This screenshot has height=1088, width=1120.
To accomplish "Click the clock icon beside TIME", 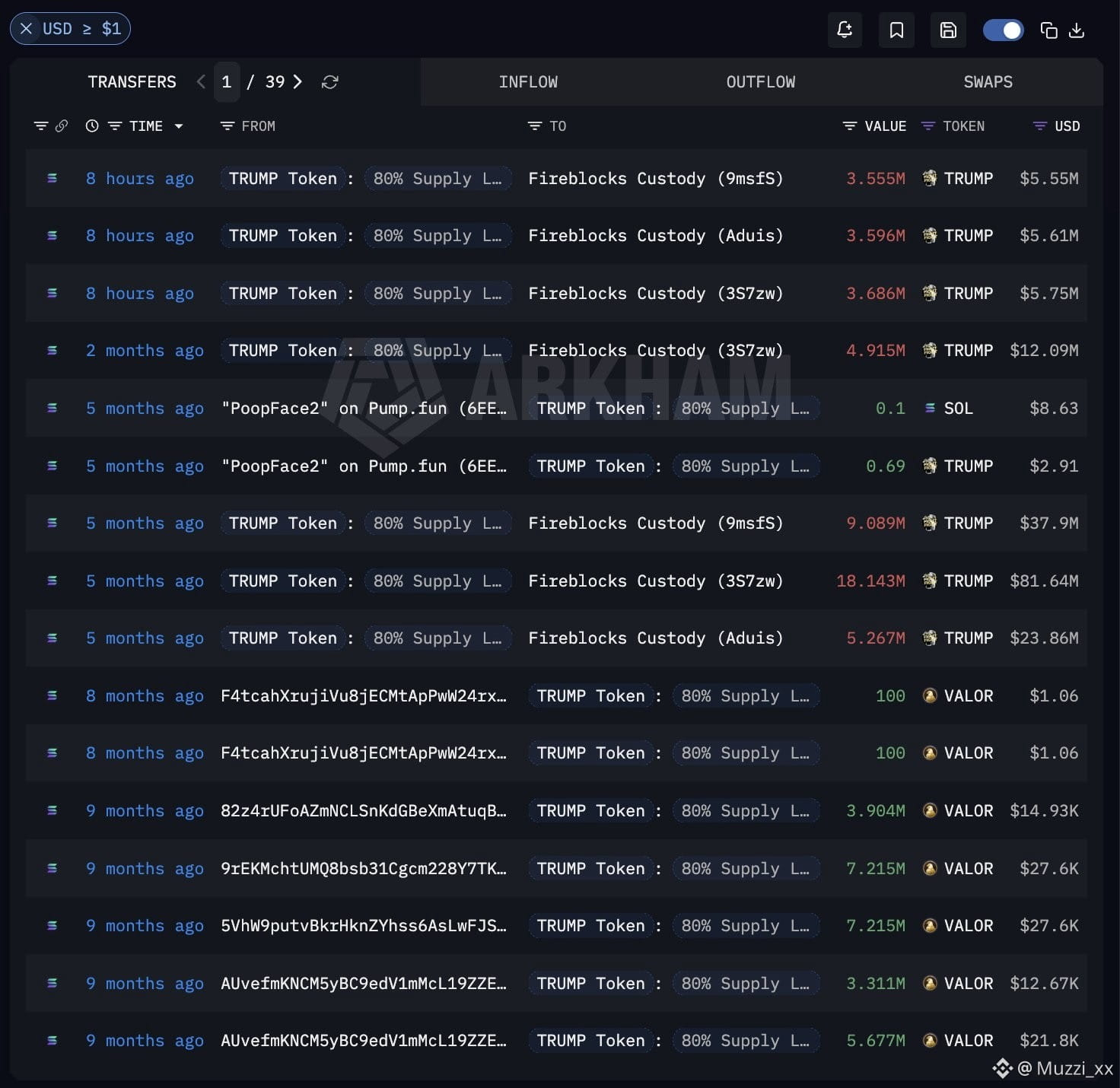I will [x=92, y=126].
